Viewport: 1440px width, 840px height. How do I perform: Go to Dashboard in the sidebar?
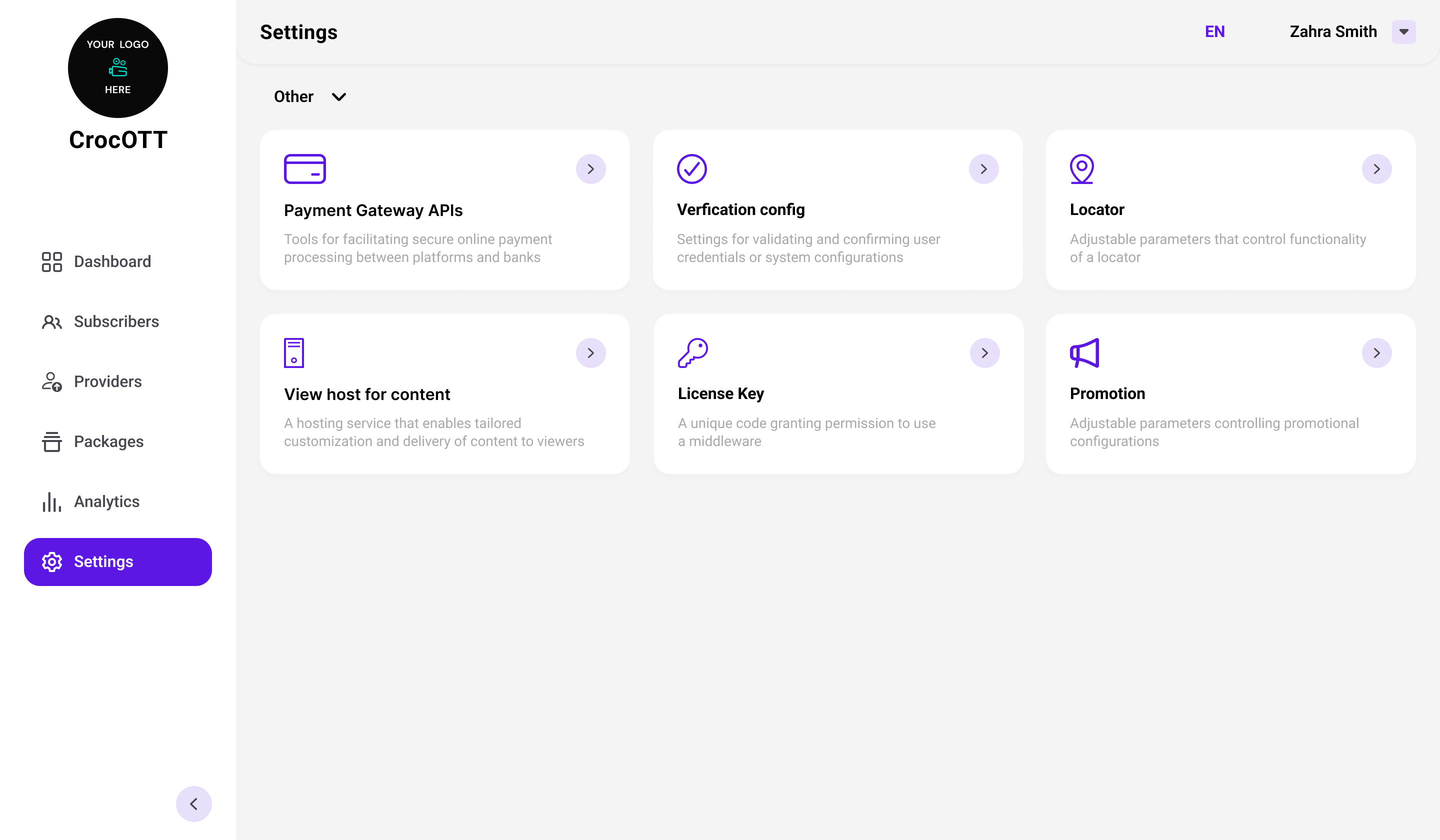[x=112, y=261]
